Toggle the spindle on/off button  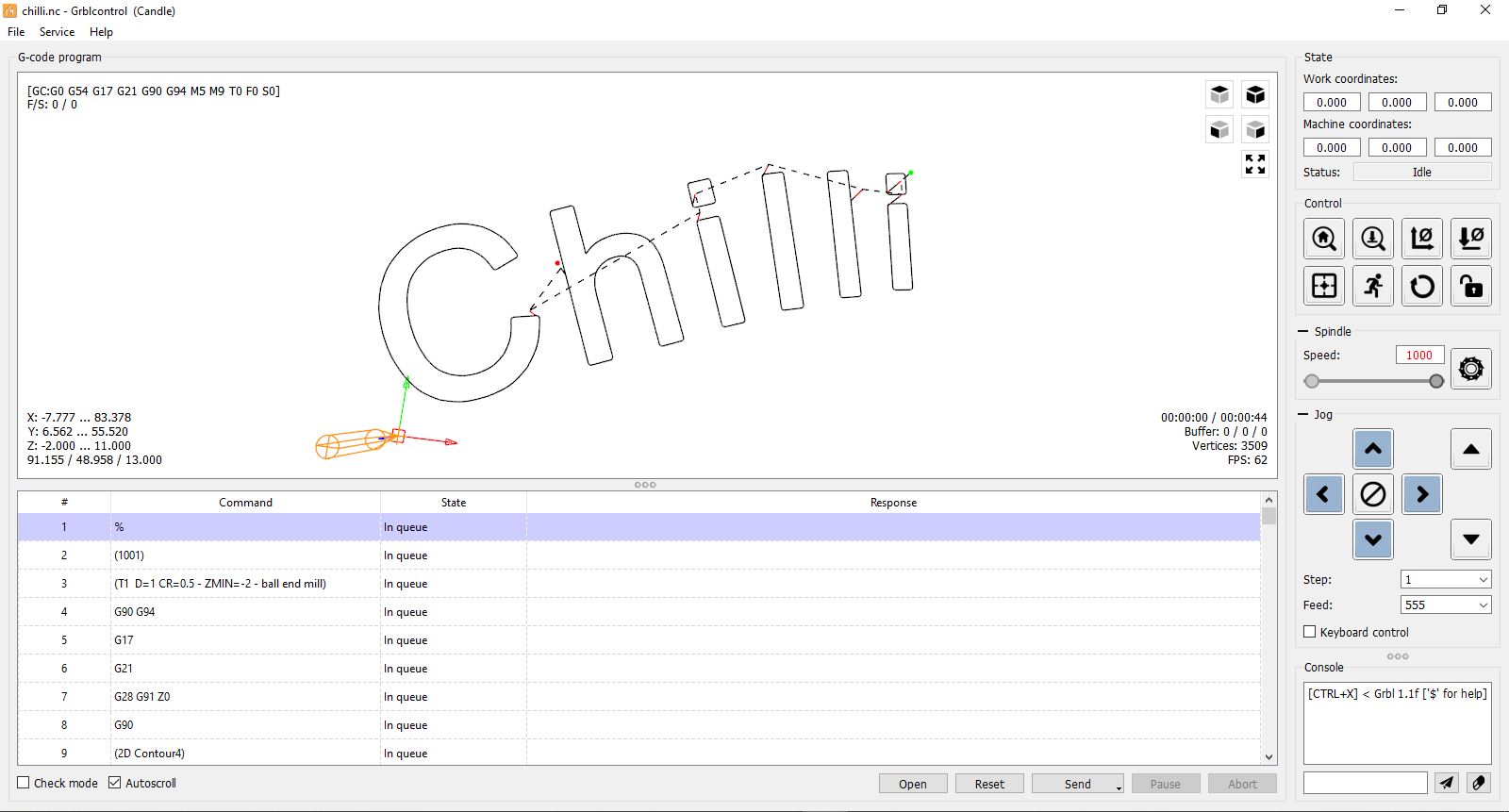pyautogui.click(x=1471, y=369)
